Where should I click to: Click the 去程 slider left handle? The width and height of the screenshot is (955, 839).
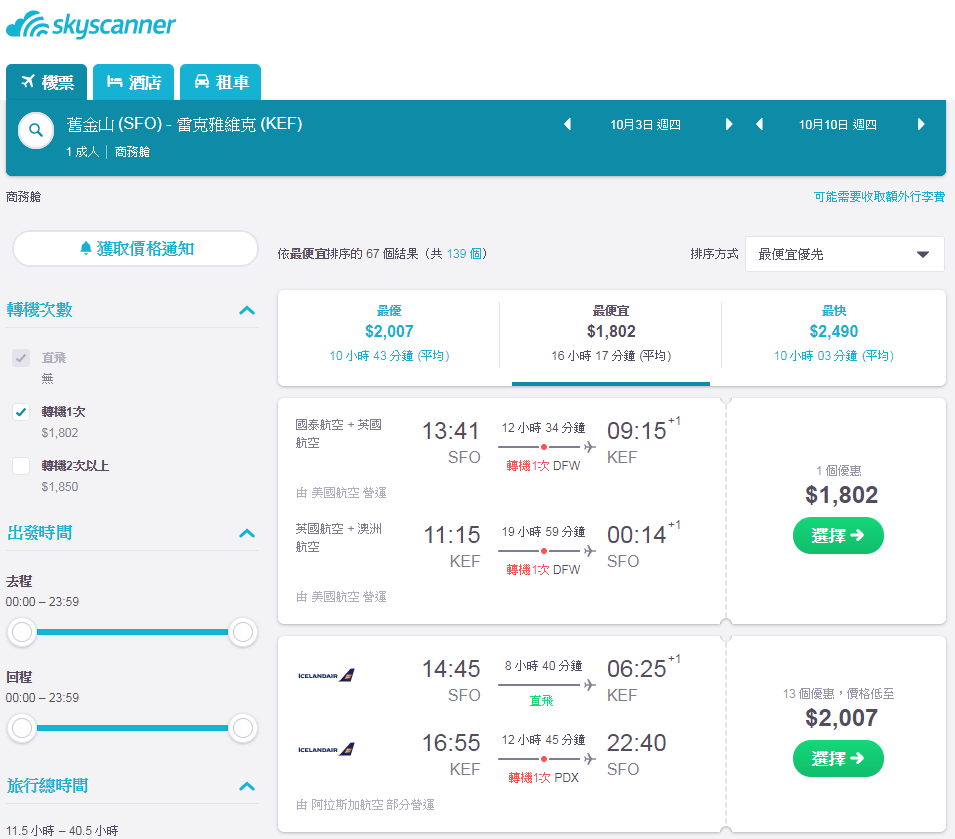point(23,632)
